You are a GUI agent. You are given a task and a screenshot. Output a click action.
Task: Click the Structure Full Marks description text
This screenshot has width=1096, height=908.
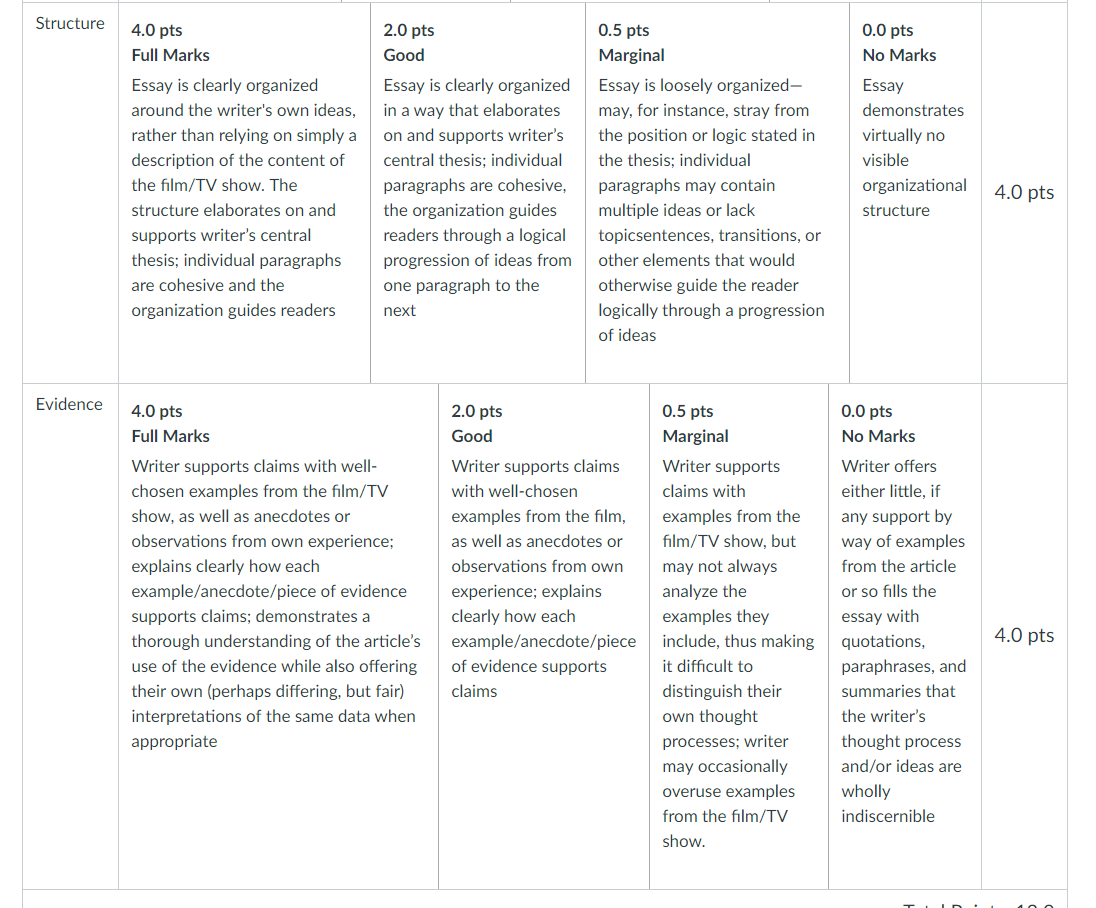point(244,198)
